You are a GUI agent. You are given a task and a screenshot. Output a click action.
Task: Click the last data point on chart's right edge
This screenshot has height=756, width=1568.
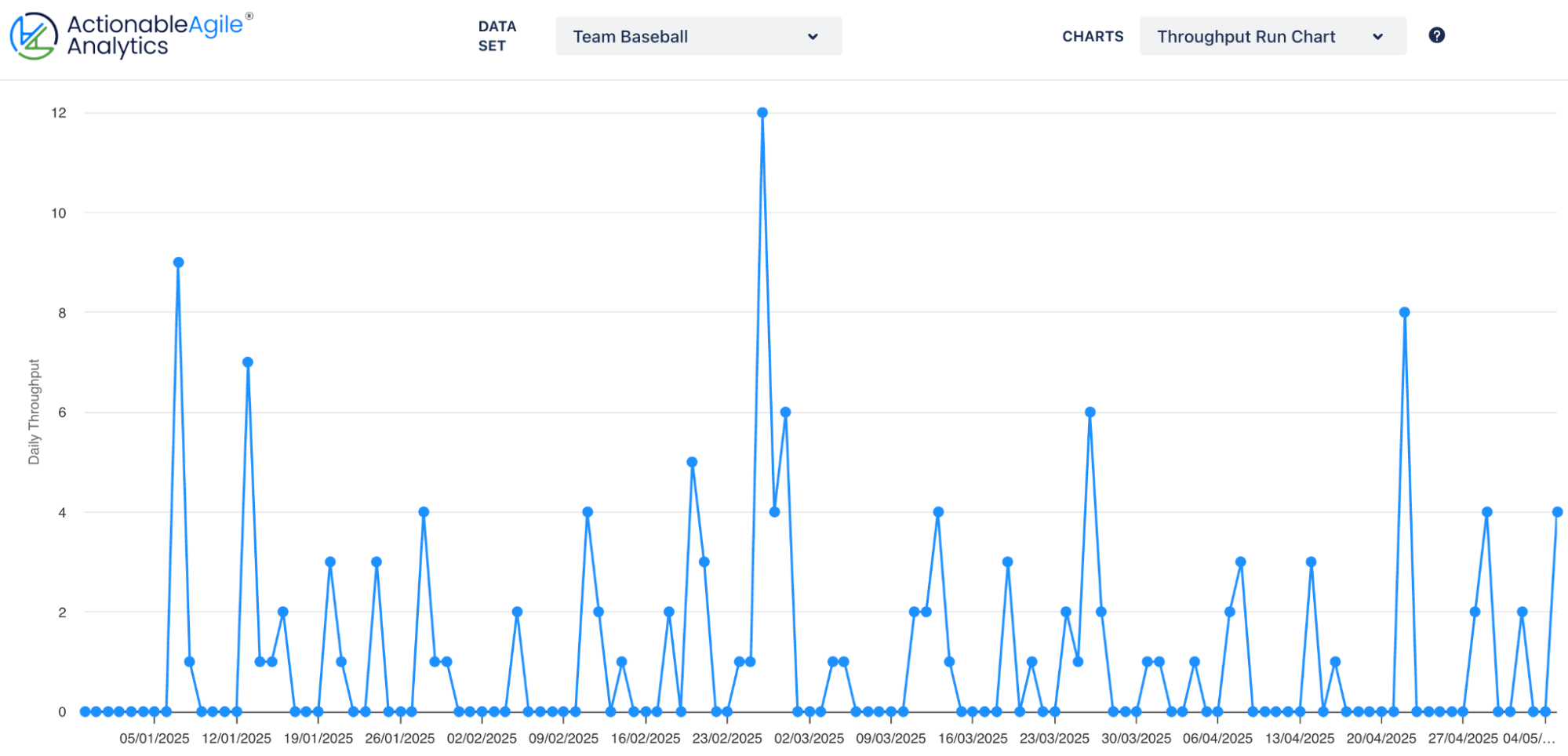click(x=1557, y=512)
